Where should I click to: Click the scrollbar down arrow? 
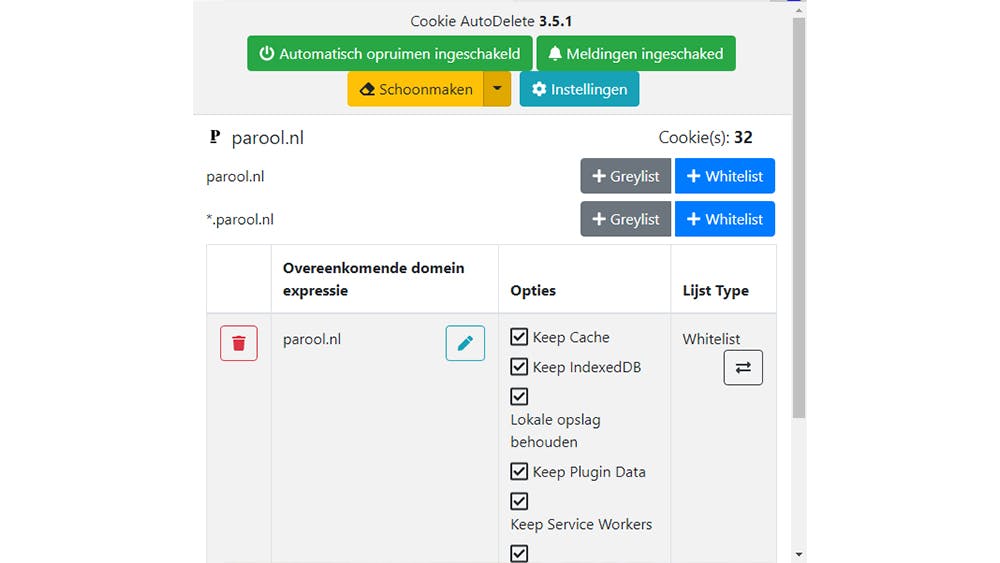click(x=798, y=554)
